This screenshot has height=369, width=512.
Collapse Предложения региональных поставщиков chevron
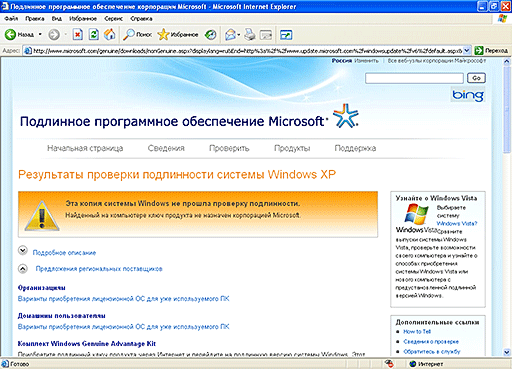(23, 268)
